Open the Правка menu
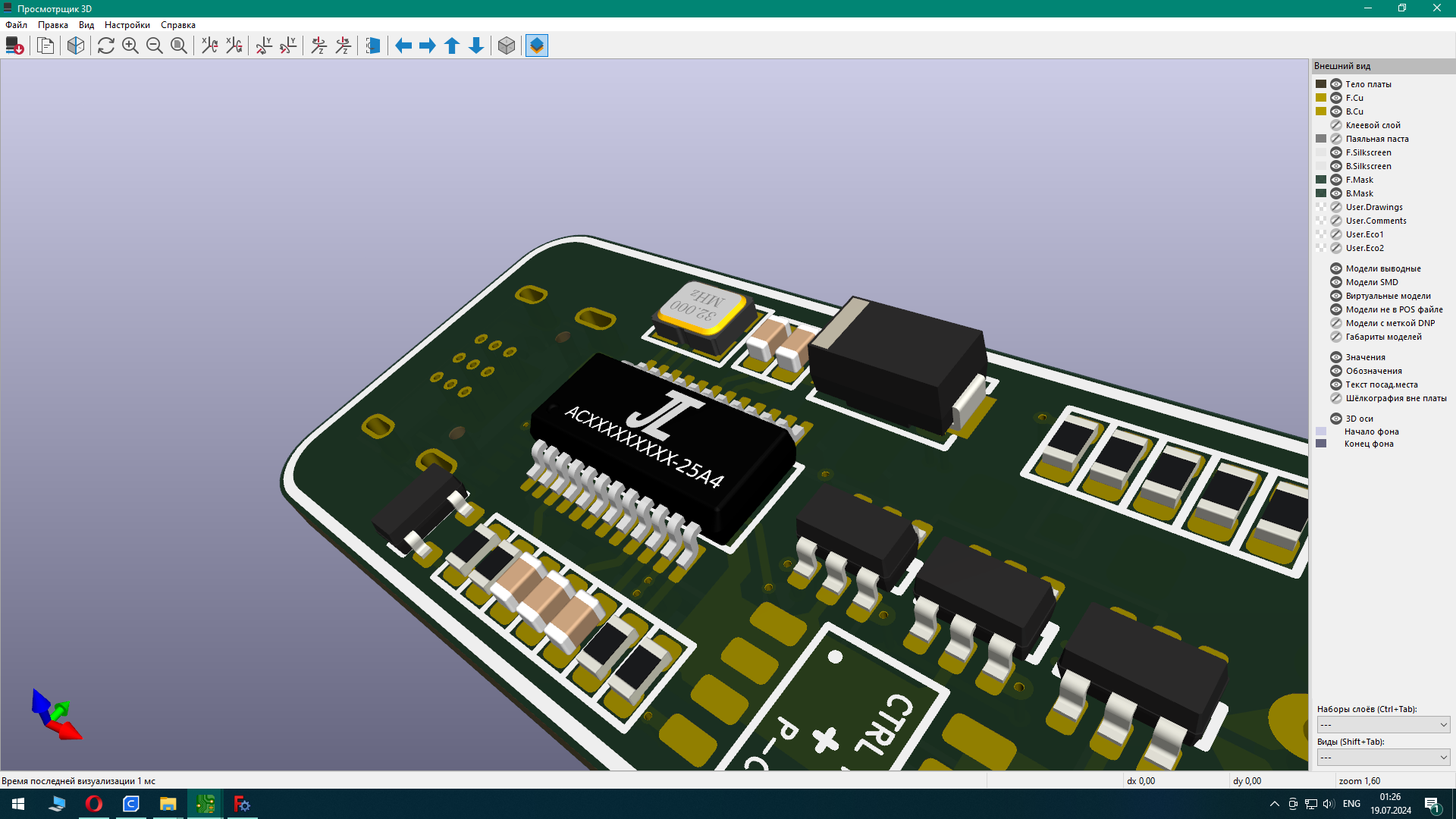1456x819 pixels. (53, 25)
